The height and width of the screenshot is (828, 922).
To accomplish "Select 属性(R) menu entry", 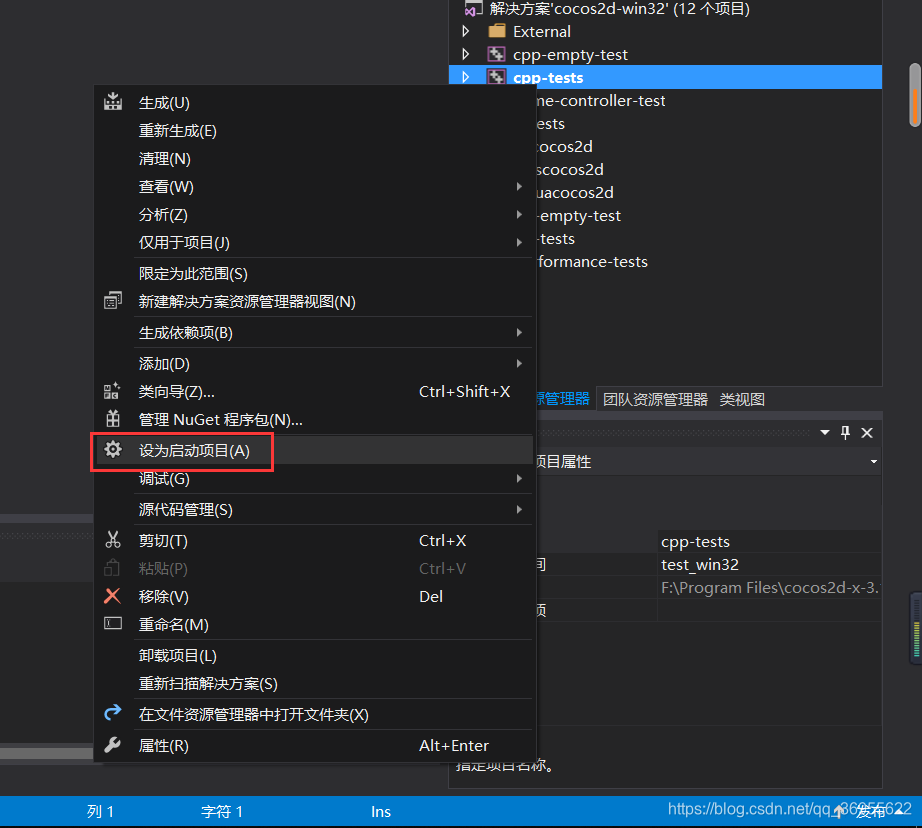I will click(314, 746).
